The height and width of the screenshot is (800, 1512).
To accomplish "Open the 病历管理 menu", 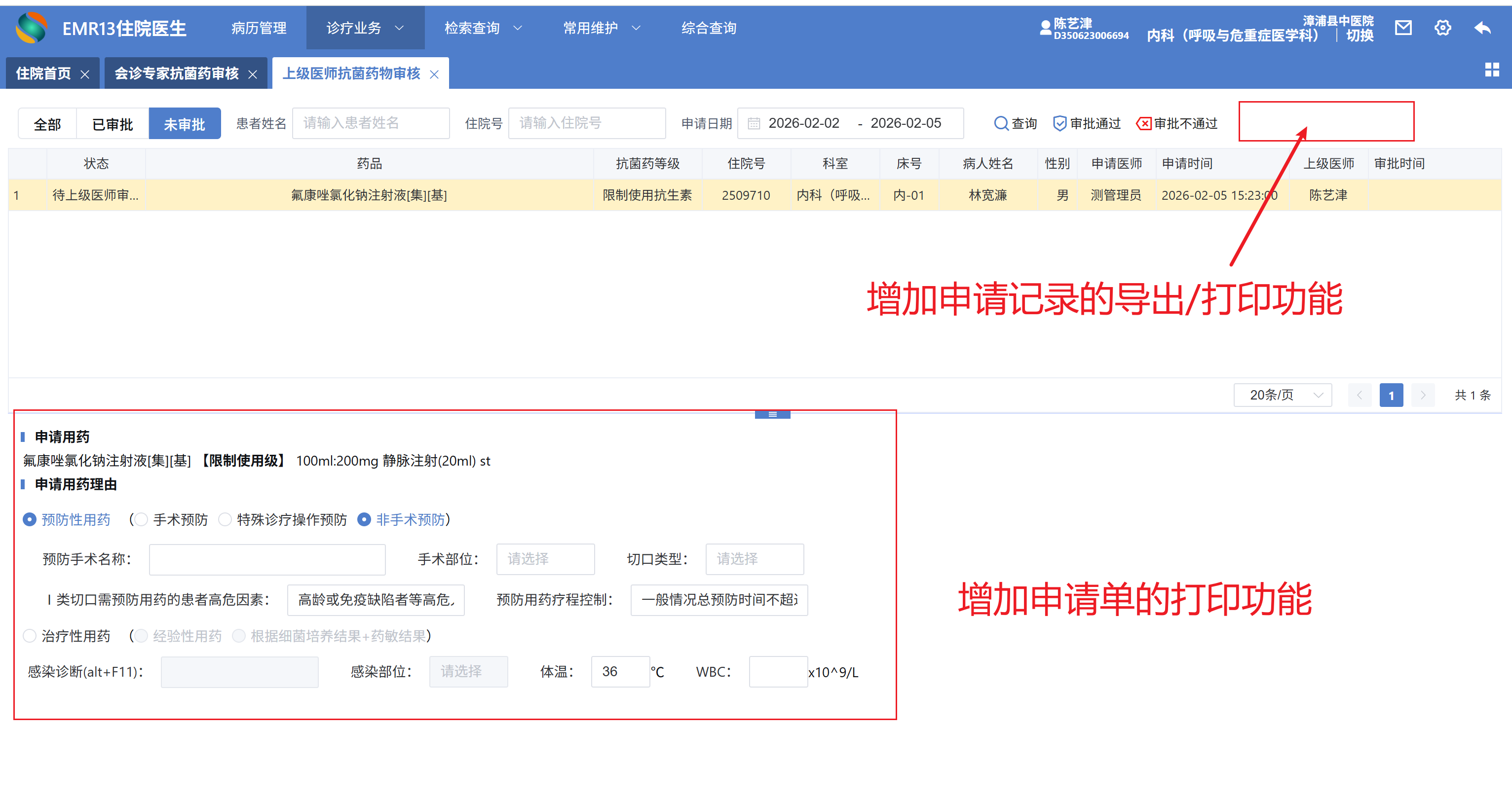I will tap(259, 28).
